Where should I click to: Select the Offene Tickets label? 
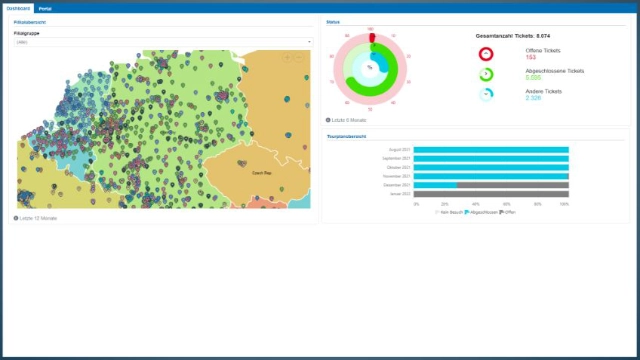[x=543, y=51]
